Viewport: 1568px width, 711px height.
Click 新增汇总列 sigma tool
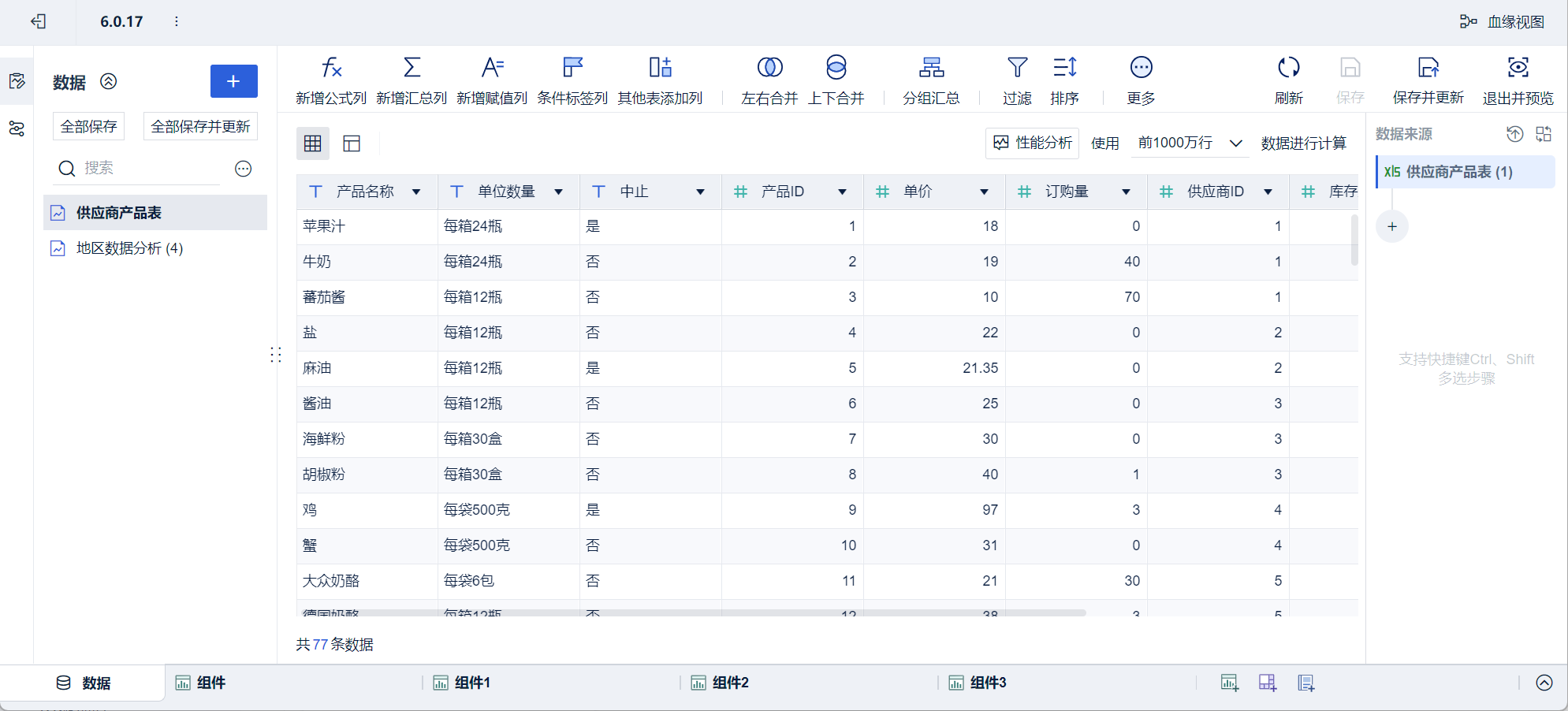click(412, 80)
